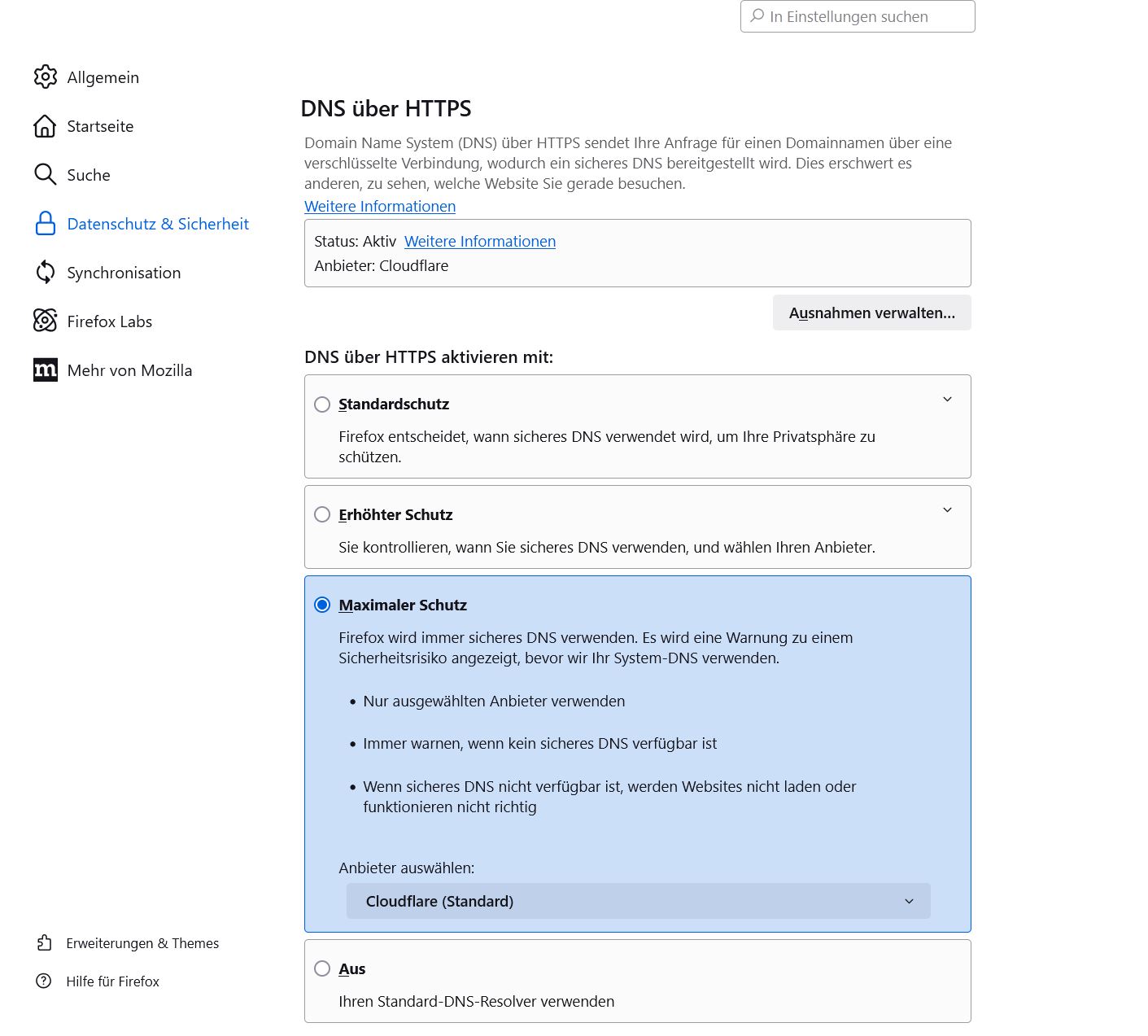This screenshot has width=1148, height=1036.
Task: Focus the In Einstellungen suchen field
Action: point(858,16)
